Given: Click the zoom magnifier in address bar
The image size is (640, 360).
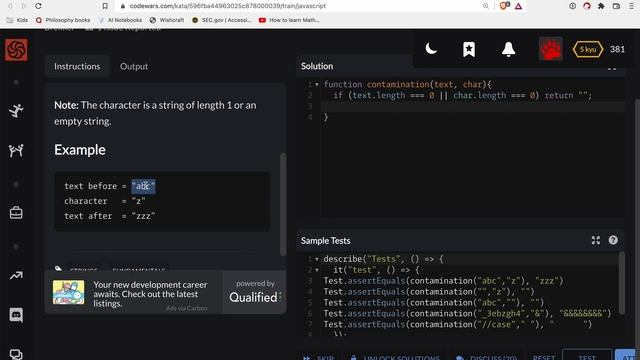Looking at the screenshot, I should pyautogui.click(x=486, y=6).
